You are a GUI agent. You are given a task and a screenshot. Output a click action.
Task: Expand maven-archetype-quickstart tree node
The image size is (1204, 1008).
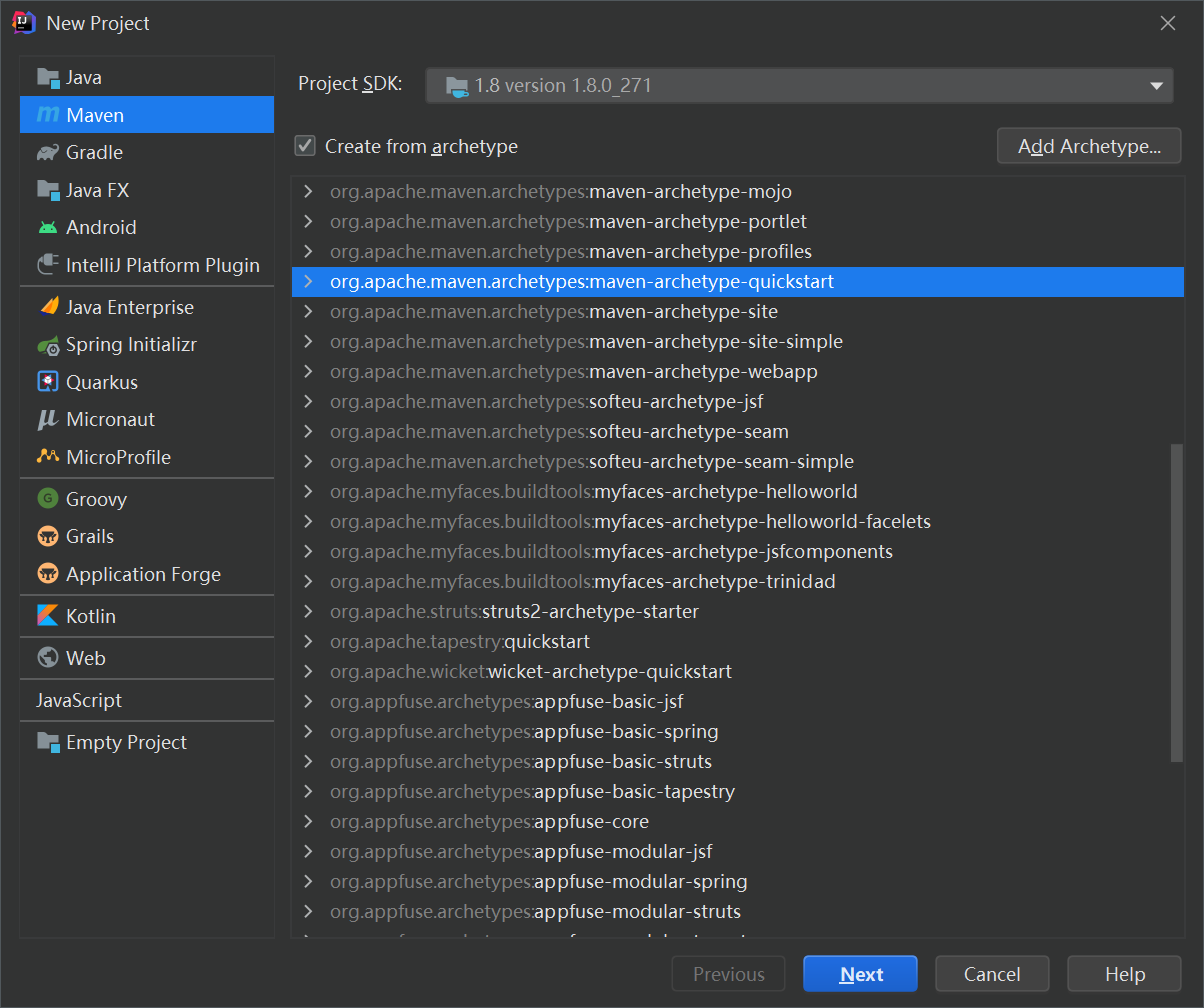point(308,282)
